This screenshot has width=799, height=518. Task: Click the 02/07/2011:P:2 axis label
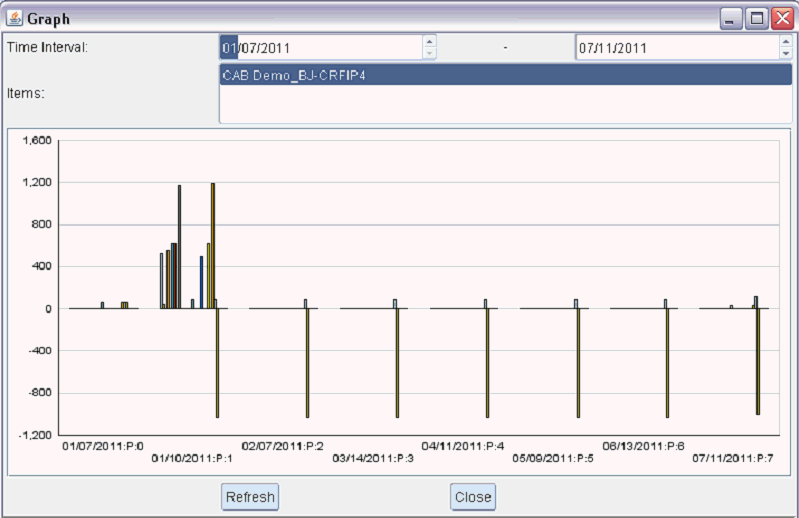point(282,446)
